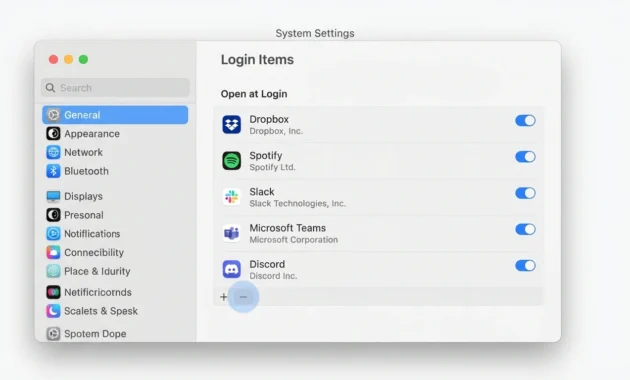Open Appearance settings

(x=92, y=134)
